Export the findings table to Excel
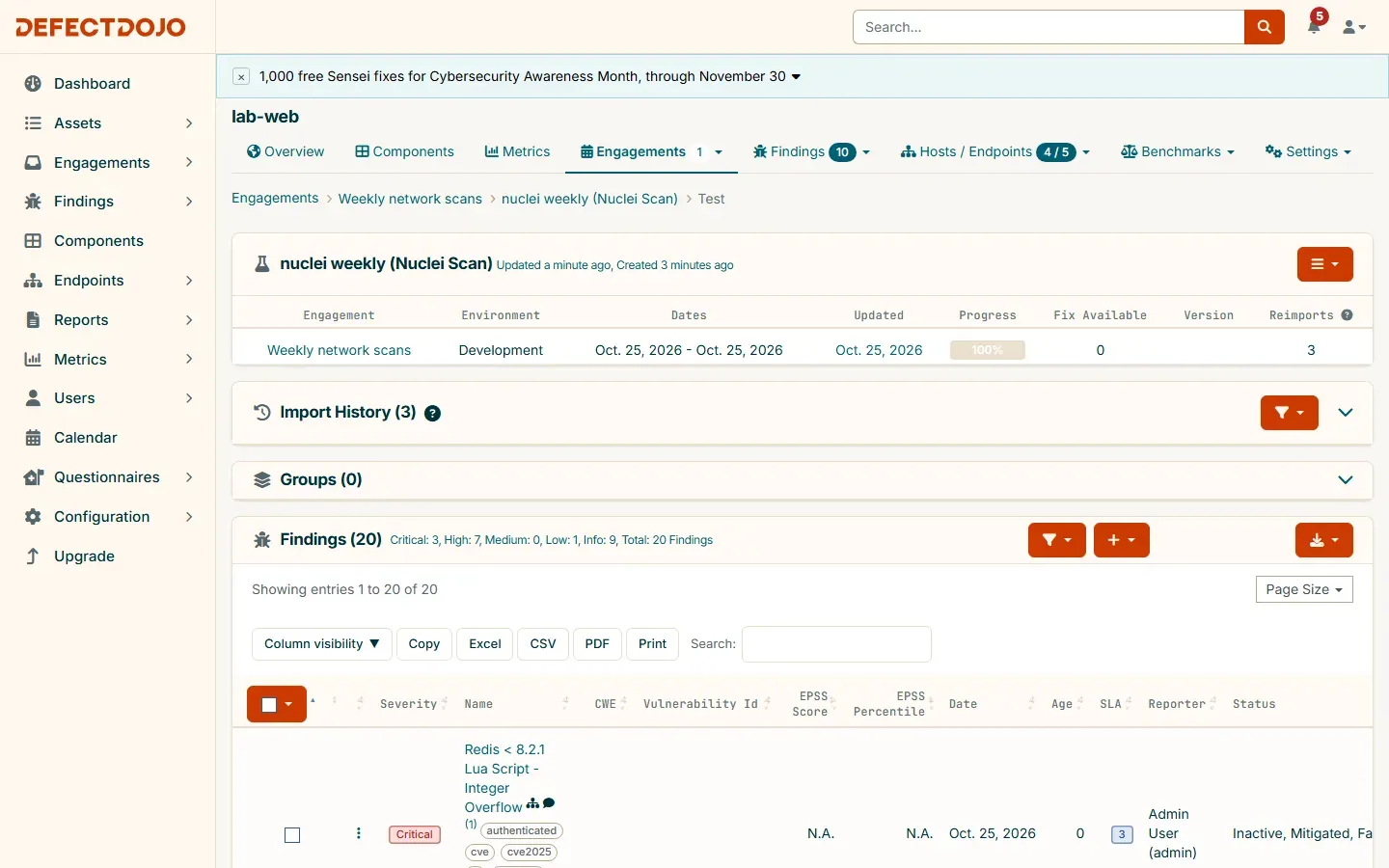 [485, 644]
